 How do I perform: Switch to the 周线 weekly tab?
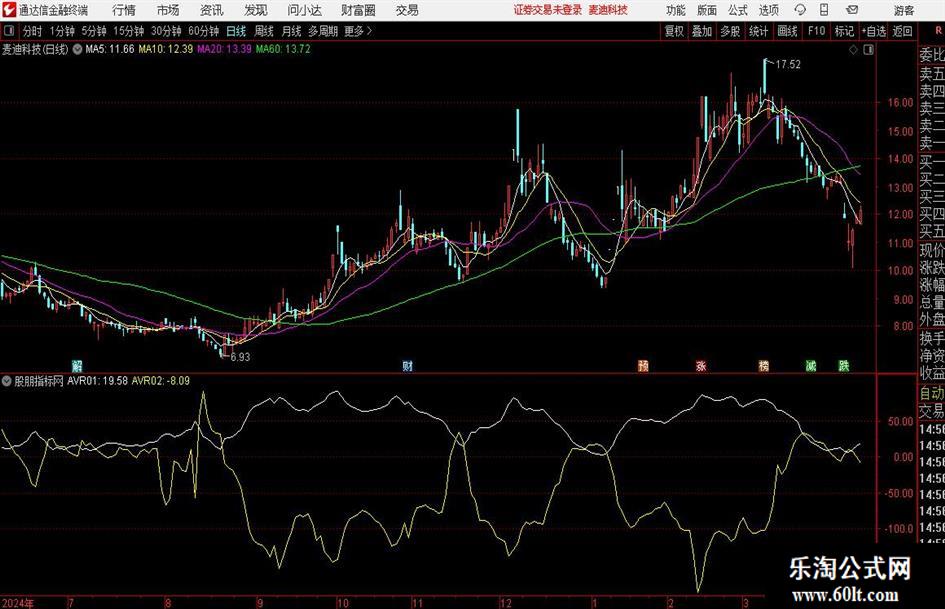click(264, 31)
